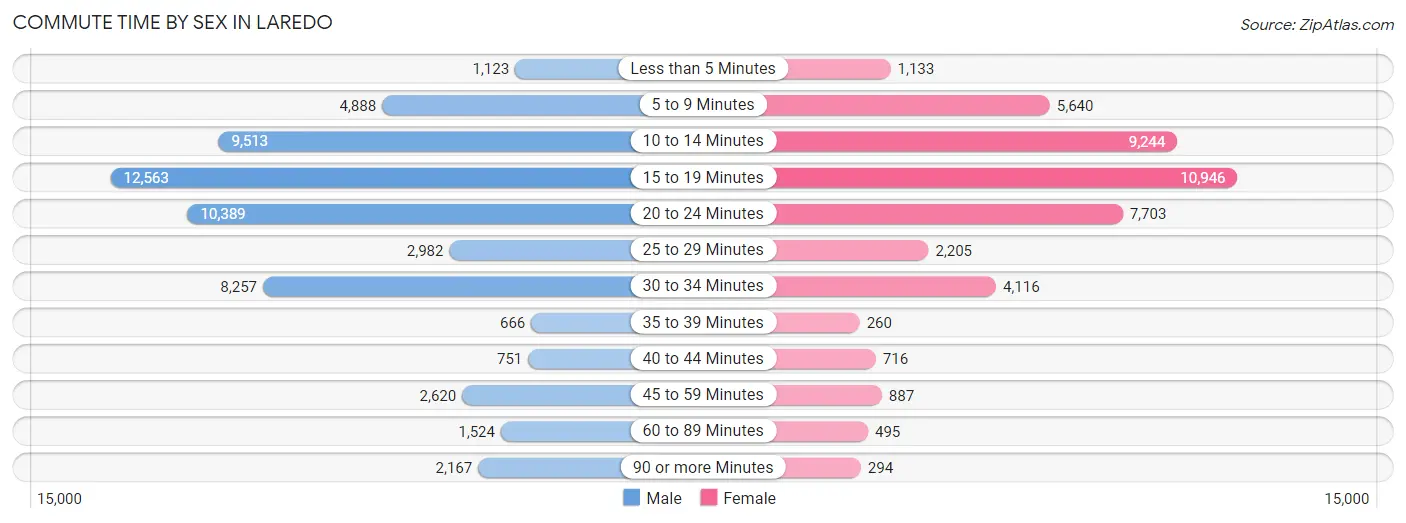Click the 25 to 29 Minutes category label

pyautogui.click(x=703, y=250)
